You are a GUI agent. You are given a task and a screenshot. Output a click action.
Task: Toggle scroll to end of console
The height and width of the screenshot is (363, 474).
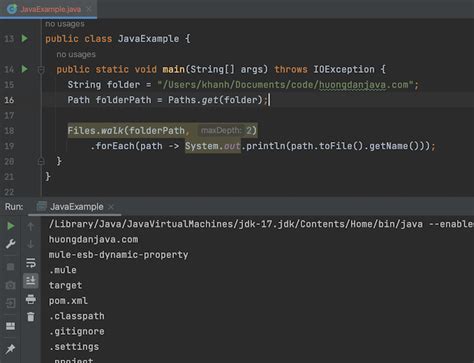coord(31,281)
